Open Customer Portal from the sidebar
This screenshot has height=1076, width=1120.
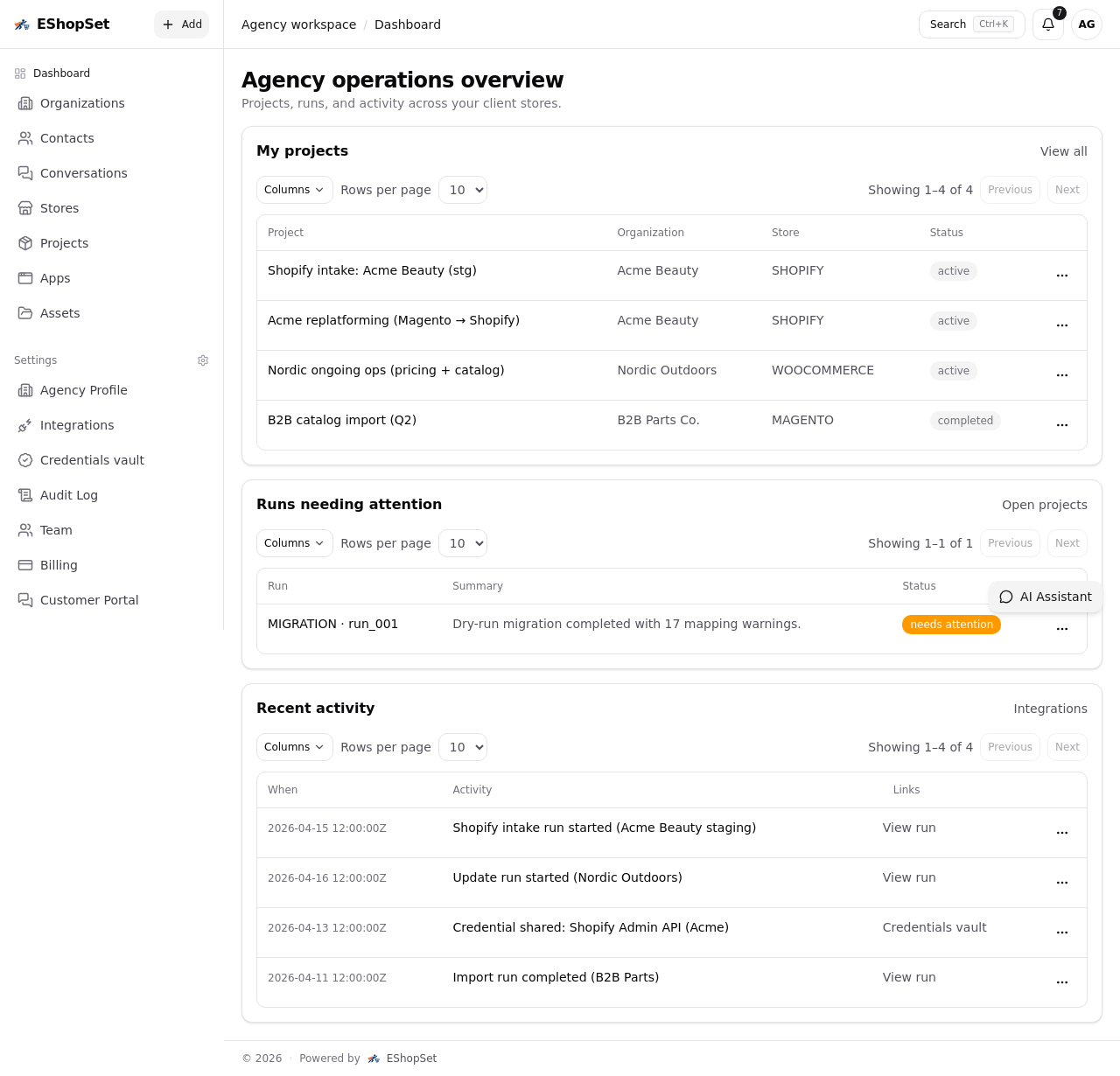coord(24,600)
